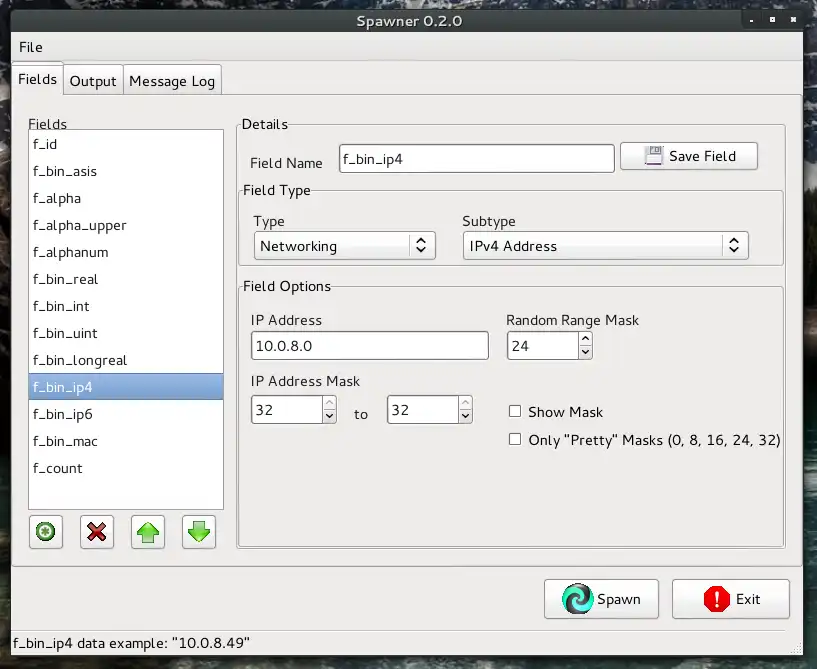Click the first IP Address Mask field
The width and height of the screenshot is (817, 669).
(x=287, y=410)
